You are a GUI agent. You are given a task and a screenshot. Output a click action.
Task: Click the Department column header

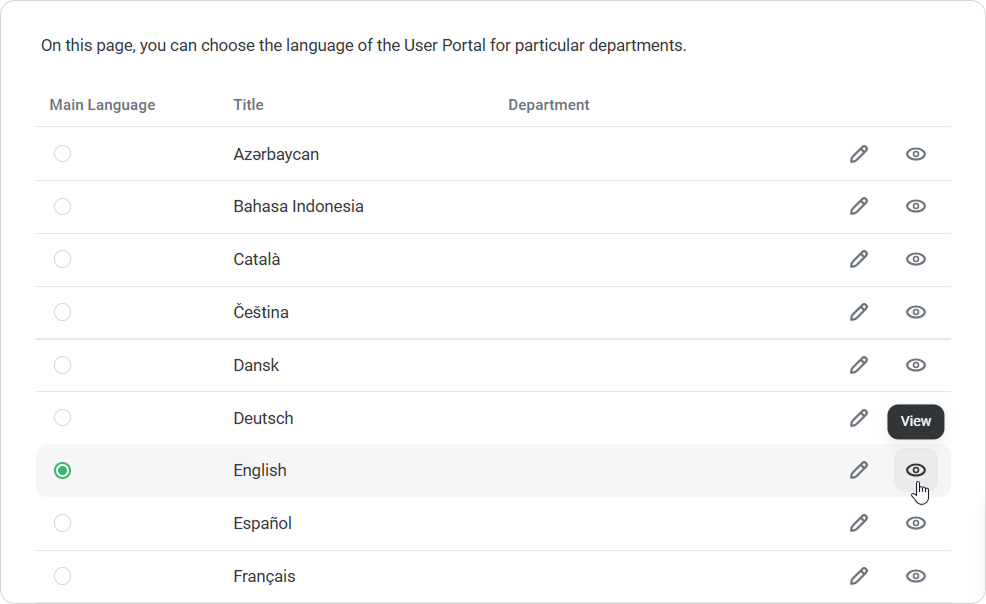(x=548, y=105)
